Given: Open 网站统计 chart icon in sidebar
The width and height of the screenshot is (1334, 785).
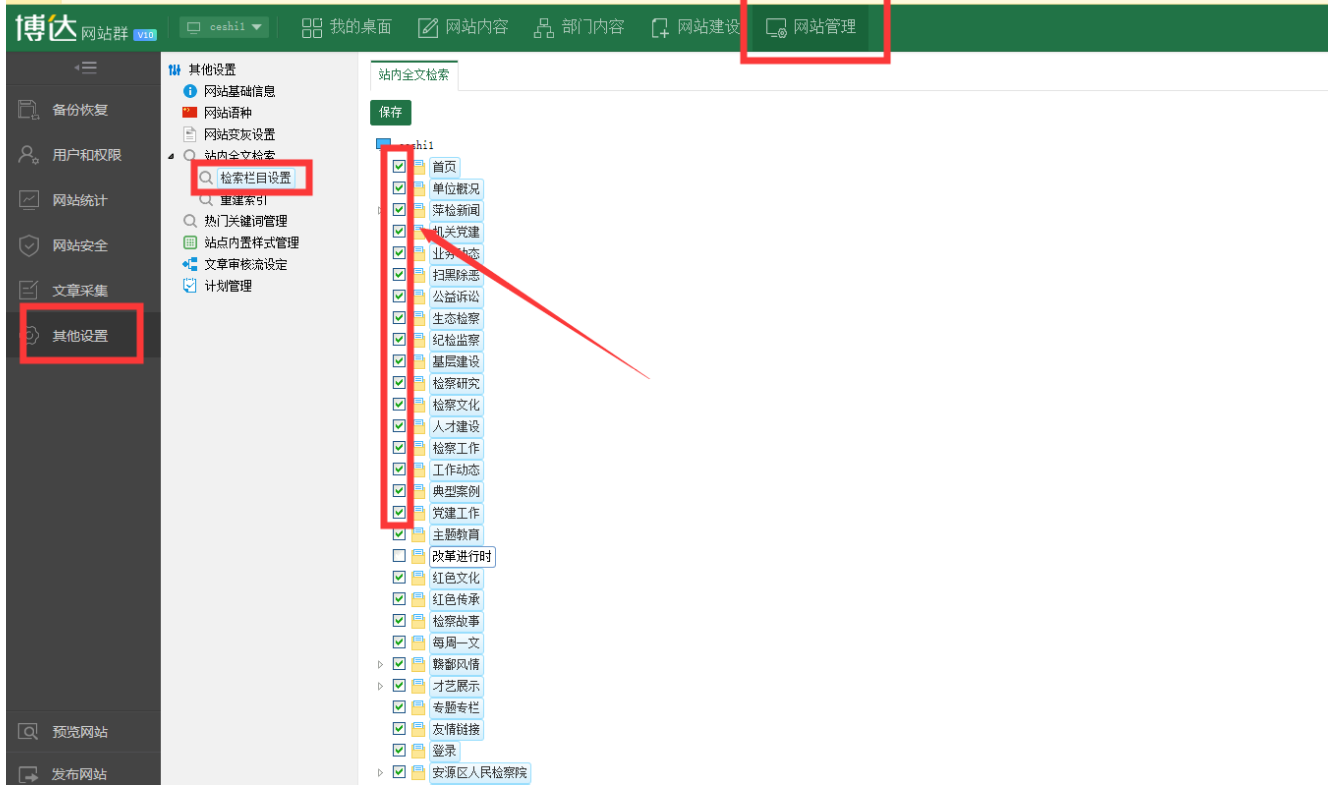Looking at the screenshot, I should (x=29, y=200).
